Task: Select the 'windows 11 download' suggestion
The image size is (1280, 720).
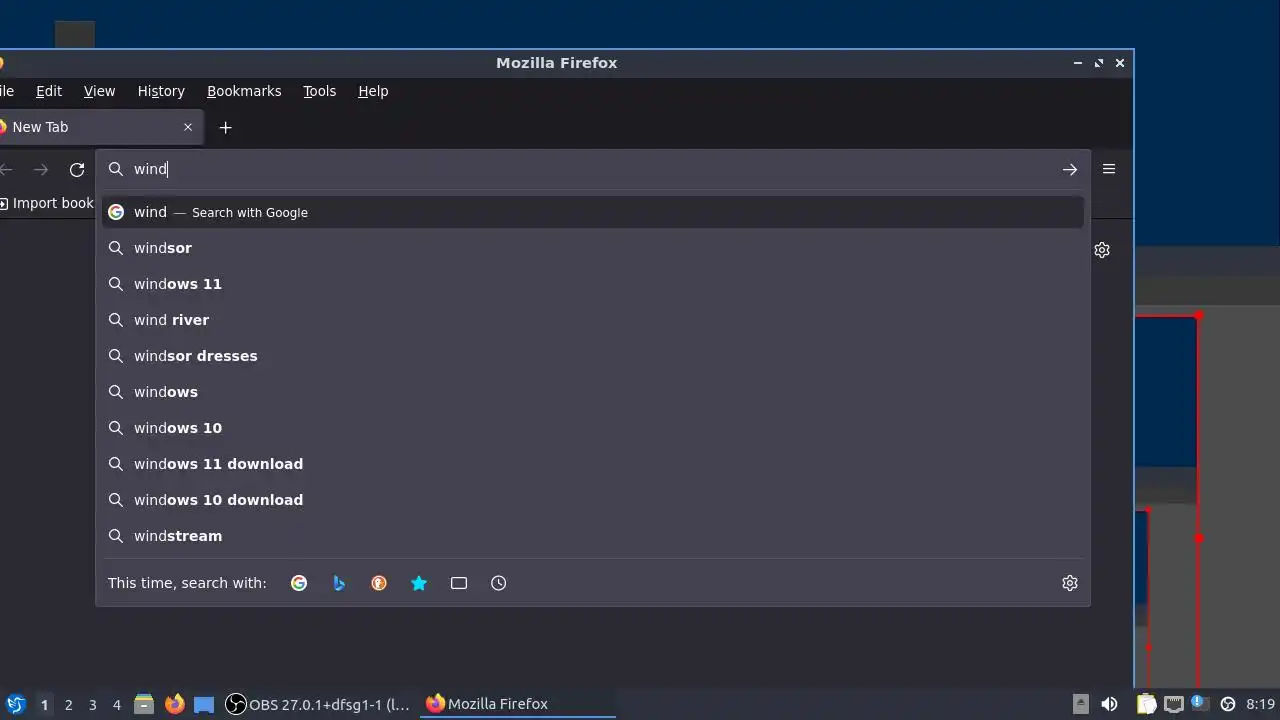Action: [x=592, y=464]
